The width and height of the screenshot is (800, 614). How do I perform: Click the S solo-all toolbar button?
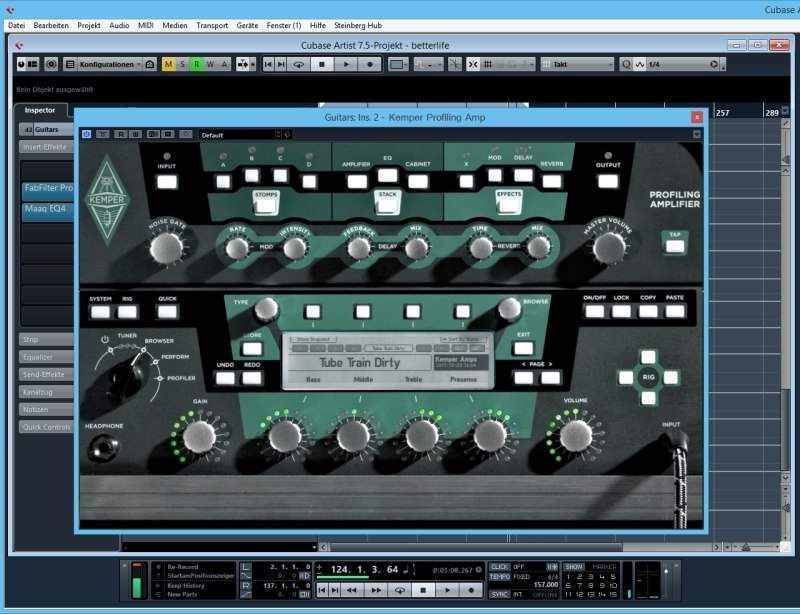point(182,64)
